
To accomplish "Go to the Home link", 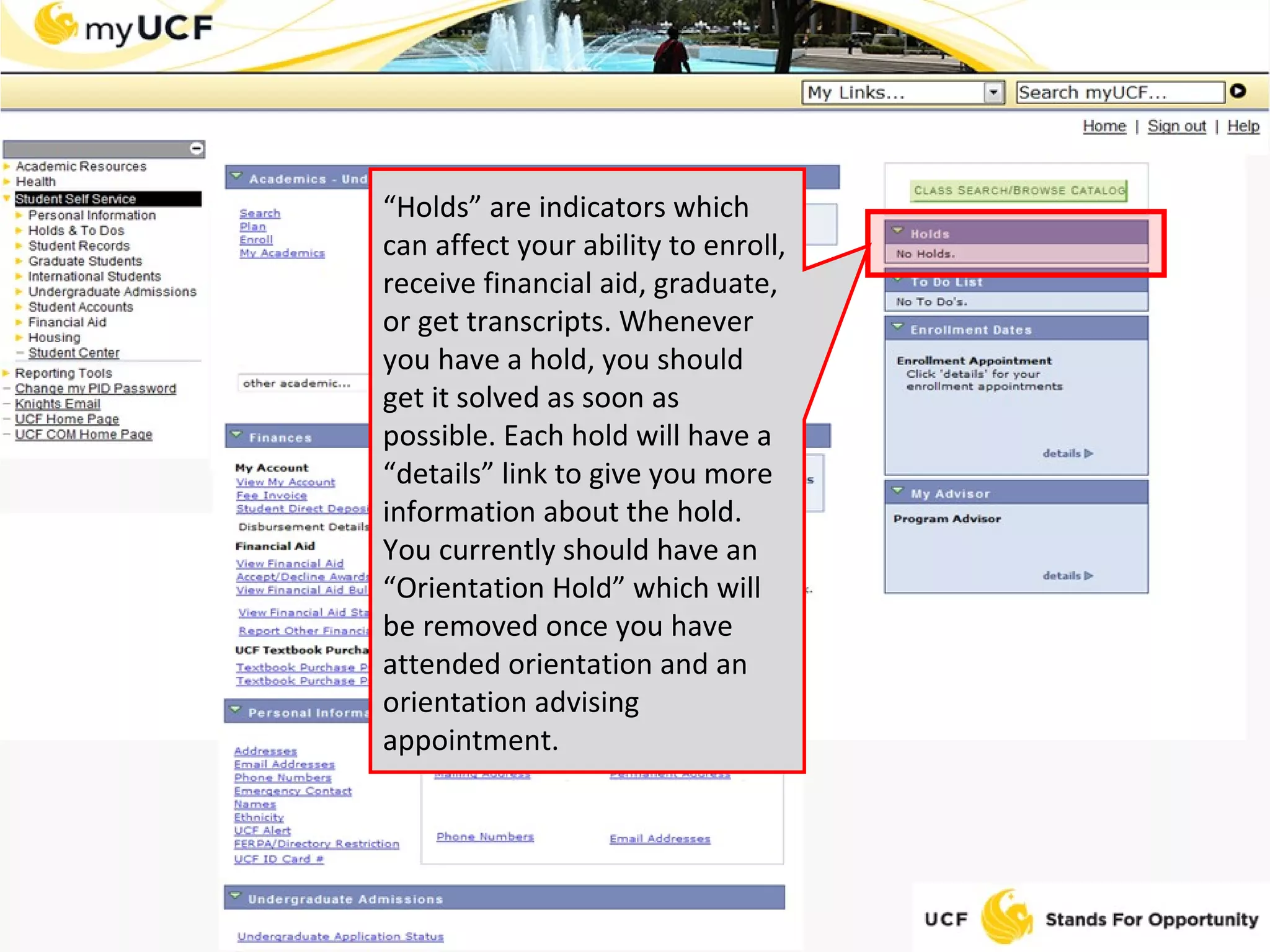I will [x=1104, y=126].
